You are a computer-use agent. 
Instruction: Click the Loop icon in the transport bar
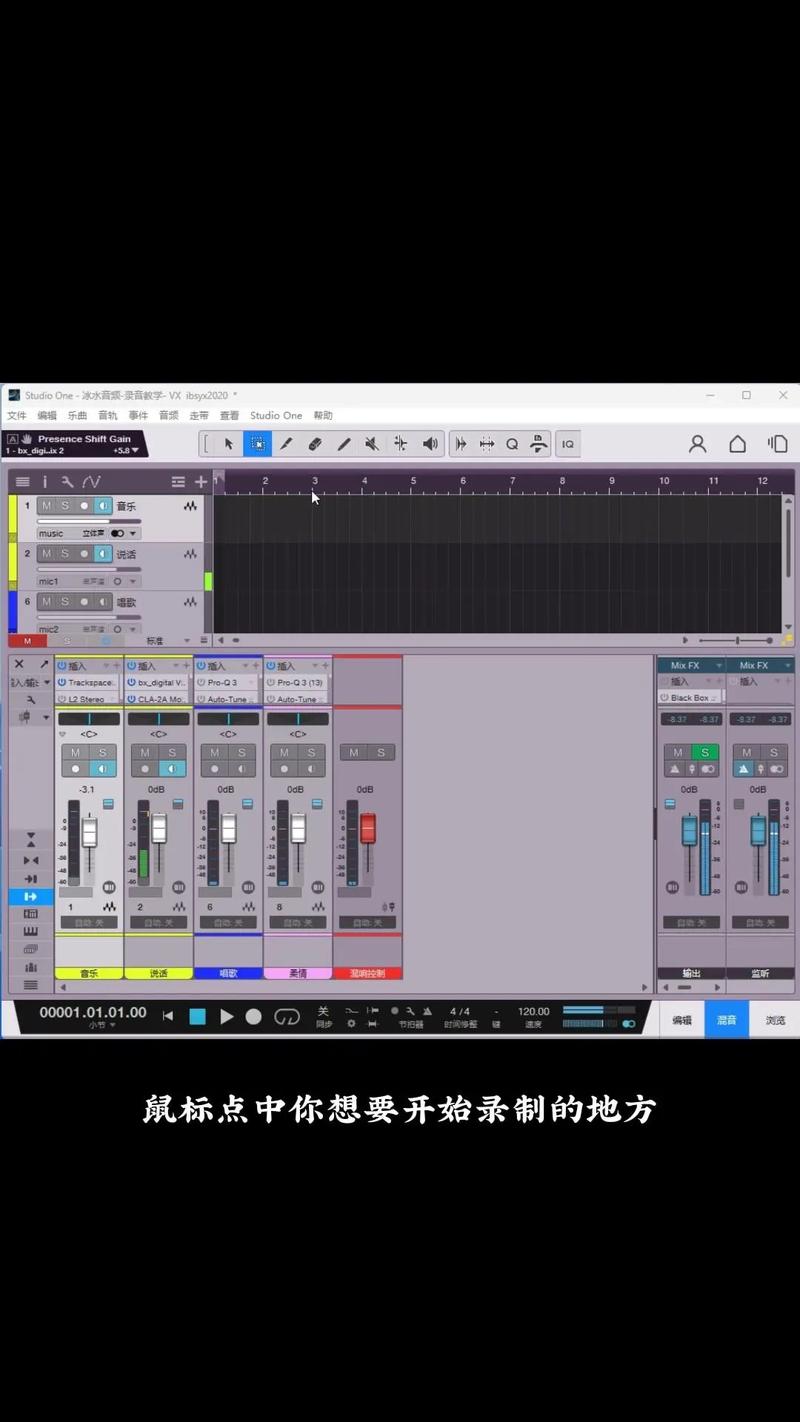click(288, 1016)
